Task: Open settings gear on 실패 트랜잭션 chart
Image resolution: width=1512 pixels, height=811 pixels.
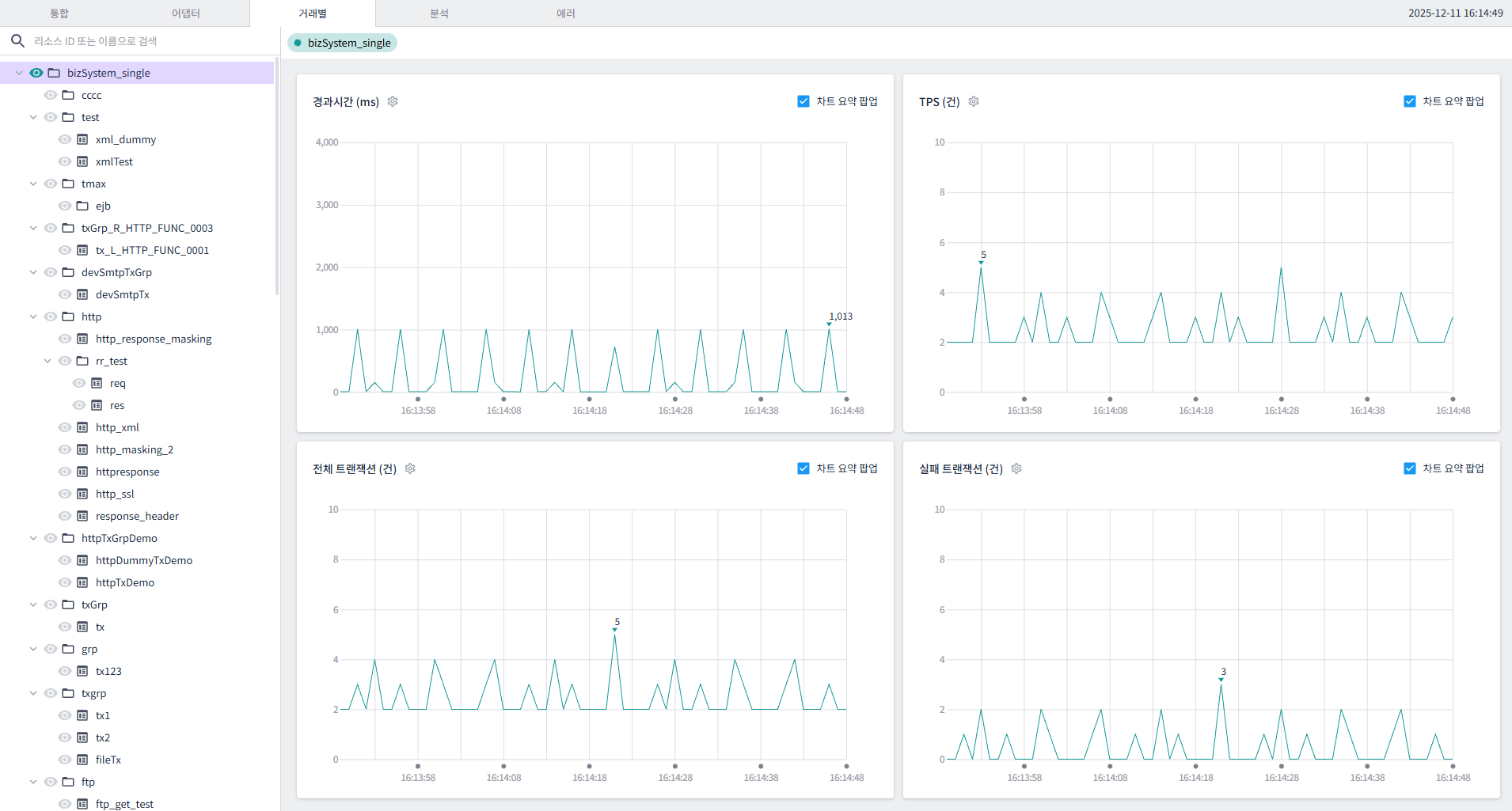Action: point(1016,468)
